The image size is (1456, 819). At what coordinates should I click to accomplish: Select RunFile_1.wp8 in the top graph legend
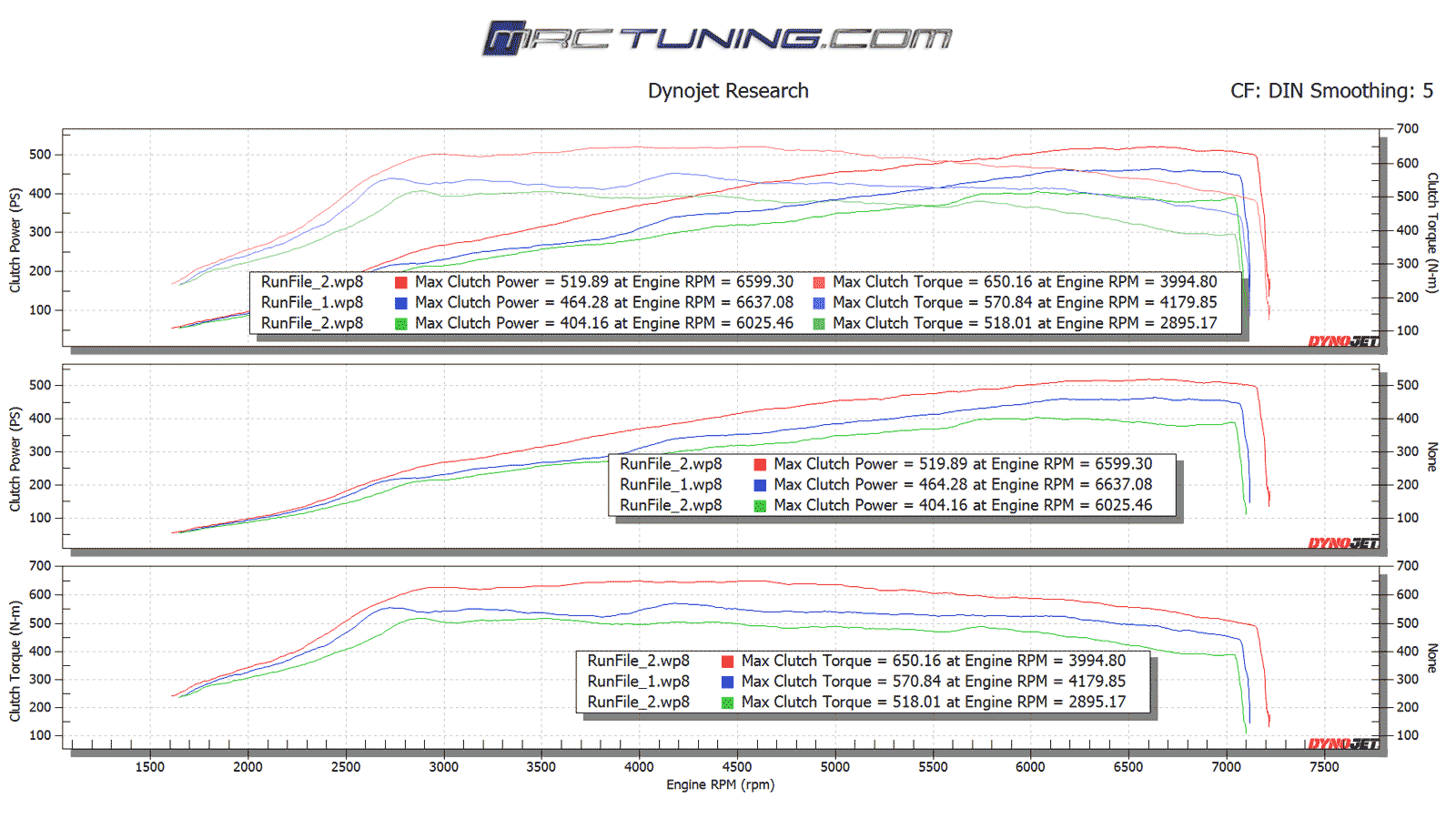pyautogui.click(x=312, y=303)
